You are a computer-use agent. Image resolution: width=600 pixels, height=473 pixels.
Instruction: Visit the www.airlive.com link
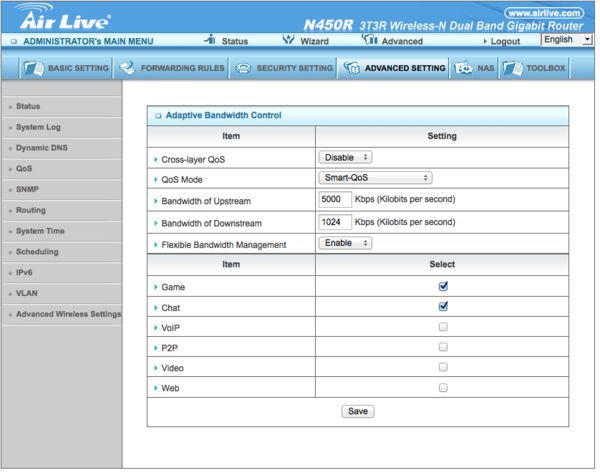pyautogui.click(x=544, y=13)
